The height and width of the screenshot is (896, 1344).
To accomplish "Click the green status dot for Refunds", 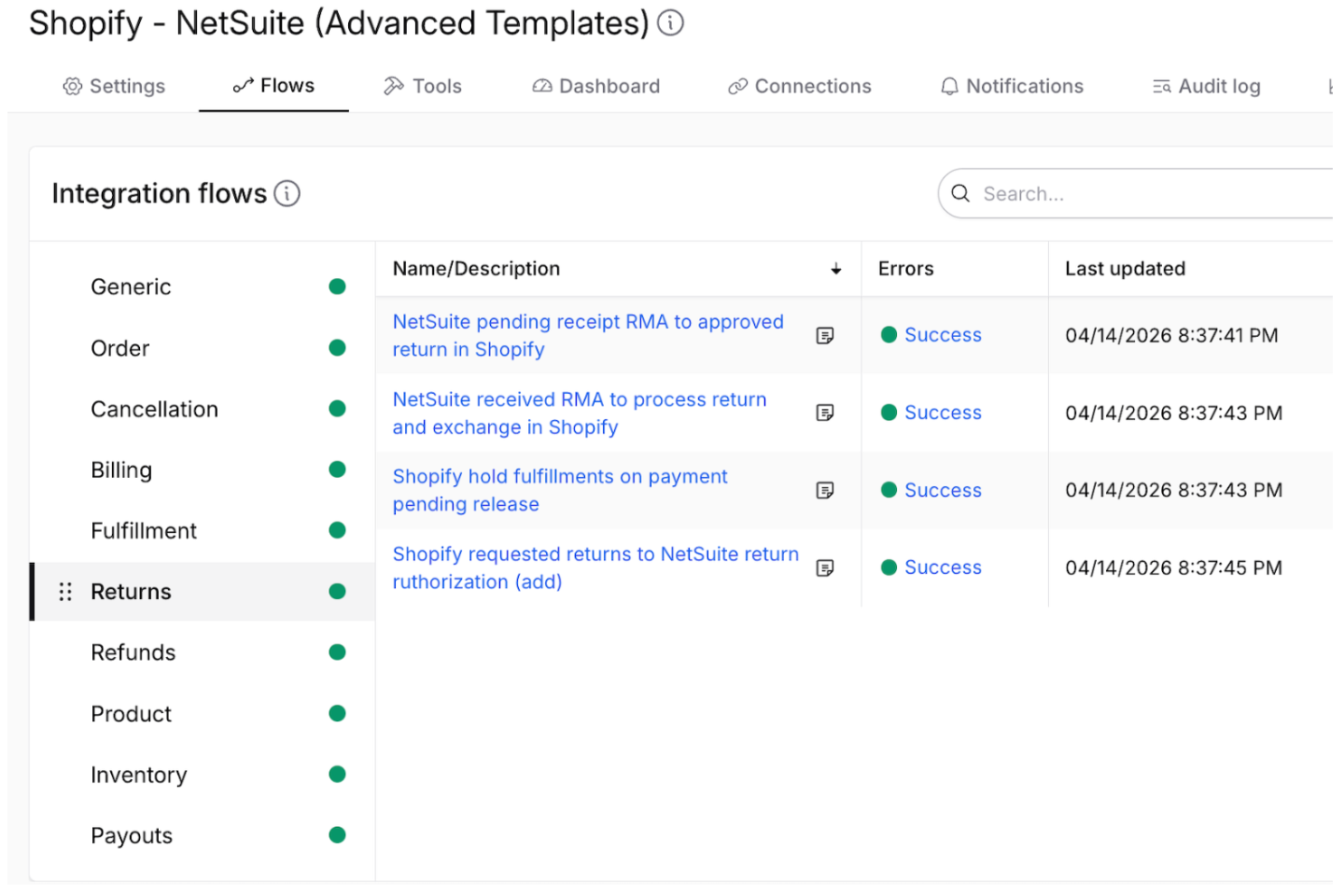I will (x=338, y=652).
